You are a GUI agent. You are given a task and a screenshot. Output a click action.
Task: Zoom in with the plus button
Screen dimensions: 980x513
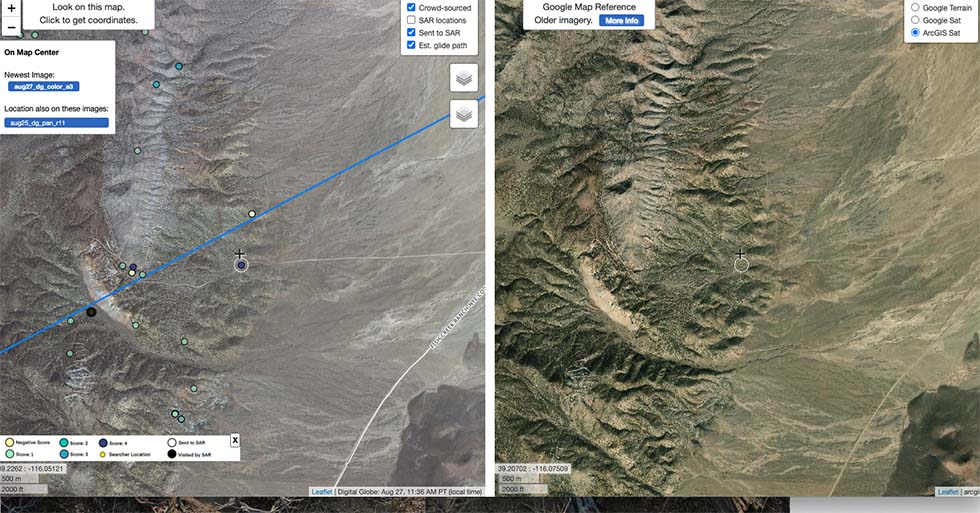point(11,7)
